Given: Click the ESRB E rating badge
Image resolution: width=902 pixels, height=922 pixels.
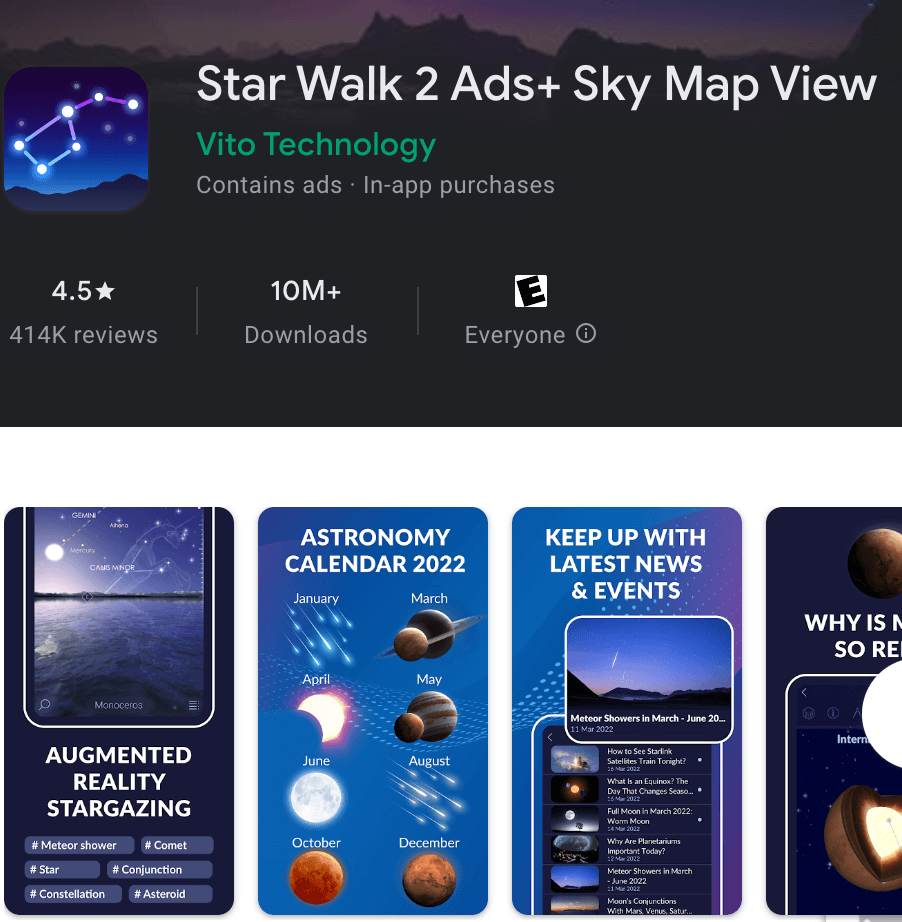Looking at the screenshot, I should coord(530,290).
